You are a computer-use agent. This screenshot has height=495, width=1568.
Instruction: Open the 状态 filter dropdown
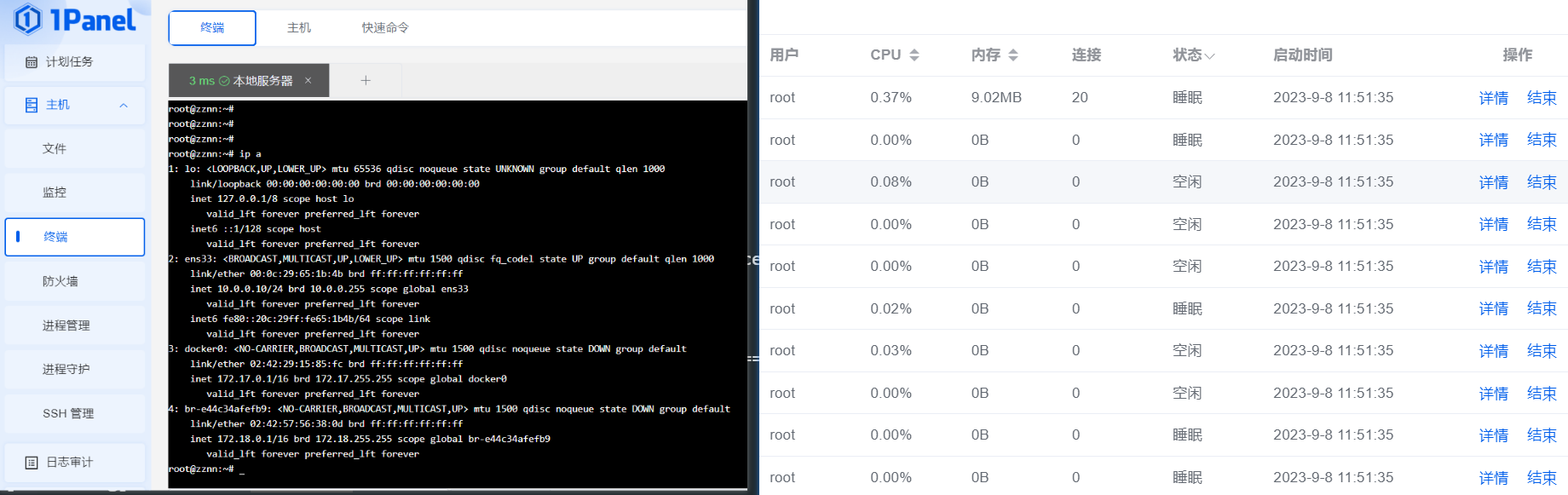click(1209, 56)
